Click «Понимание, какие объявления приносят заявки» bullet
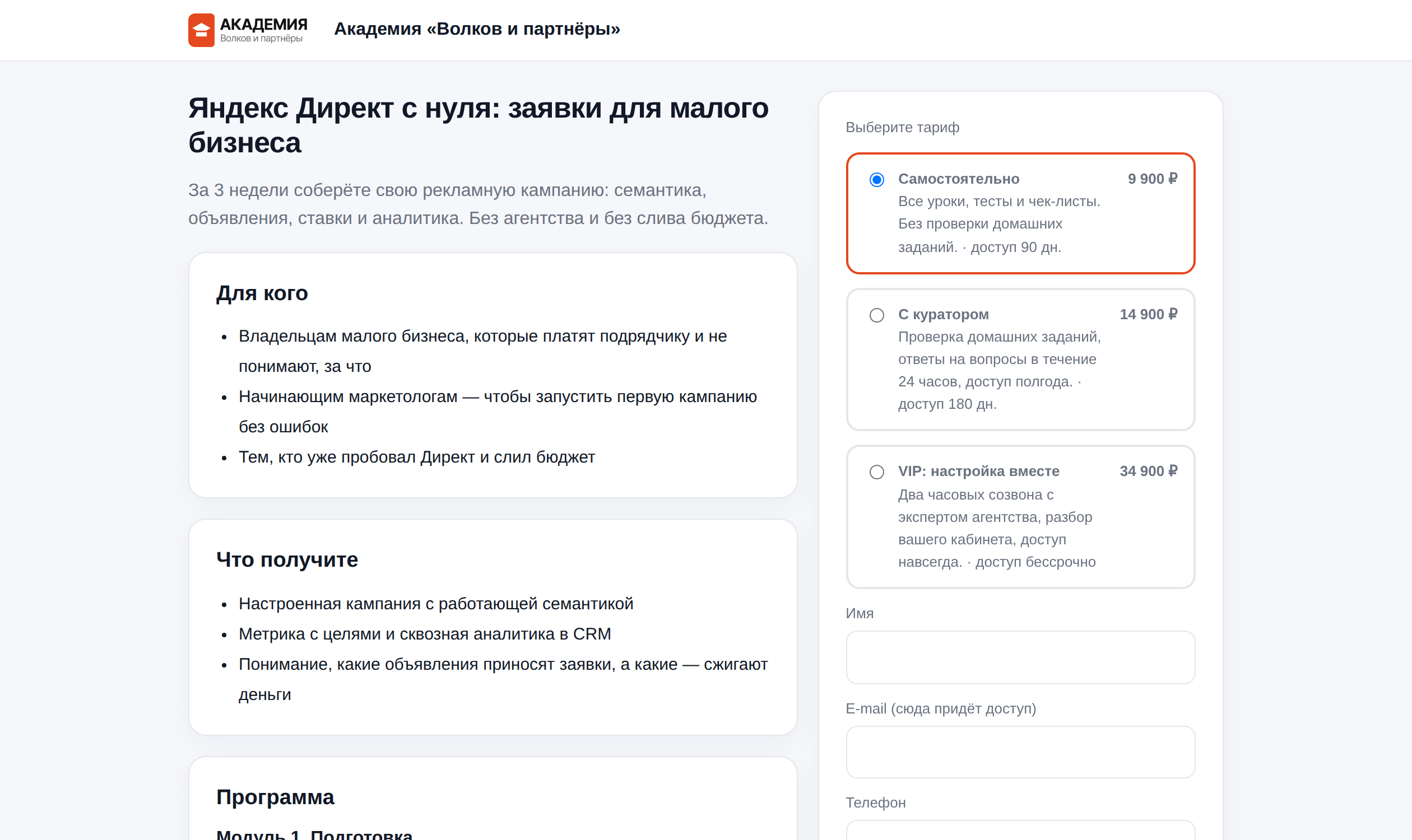Viewport: 1412px width, 840px height. [x=503, y=679]
